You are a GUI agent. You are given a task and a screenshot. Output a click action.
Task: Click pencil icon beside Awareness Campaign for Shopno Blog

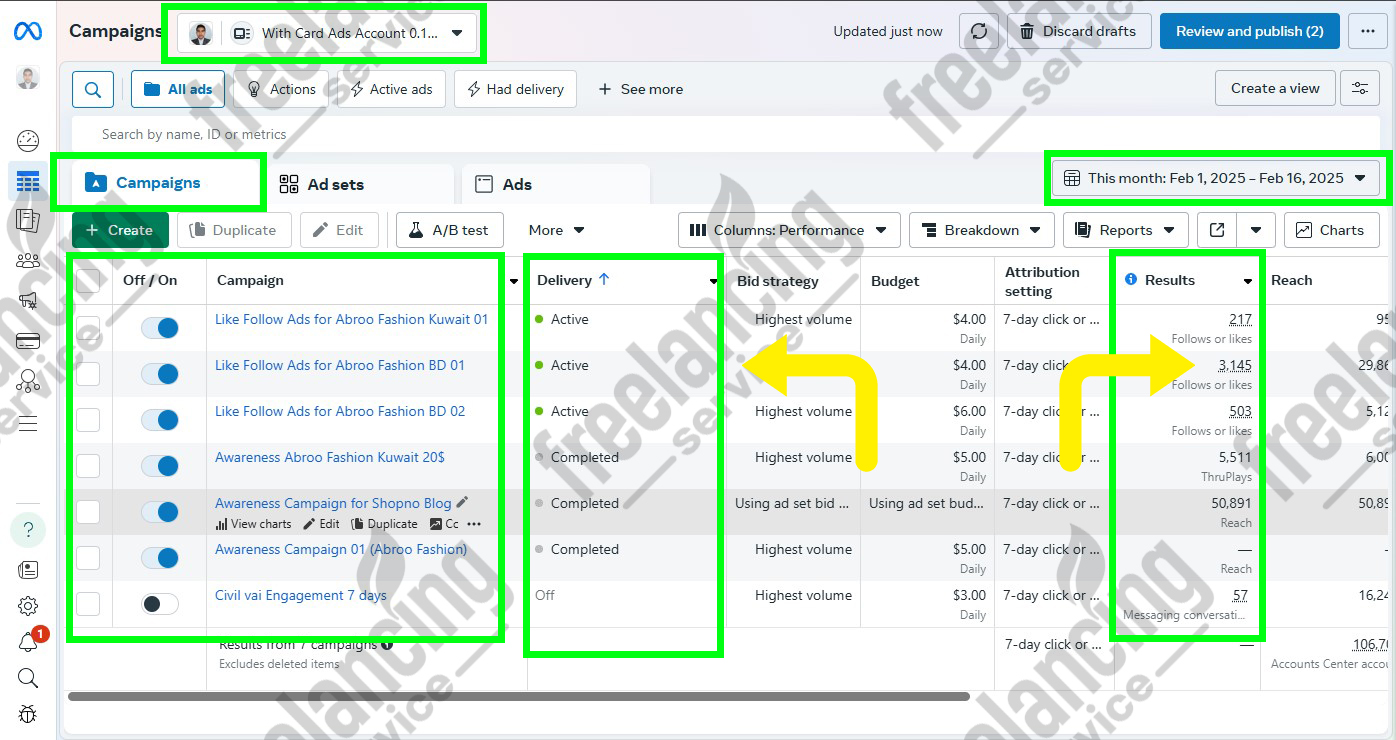click(x=462, y=503)
